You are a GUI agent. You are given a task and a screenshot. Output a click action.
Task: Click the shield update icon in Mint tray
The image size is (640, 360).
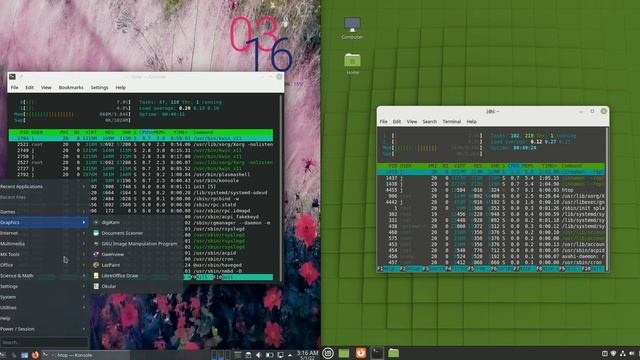(613, 353)
